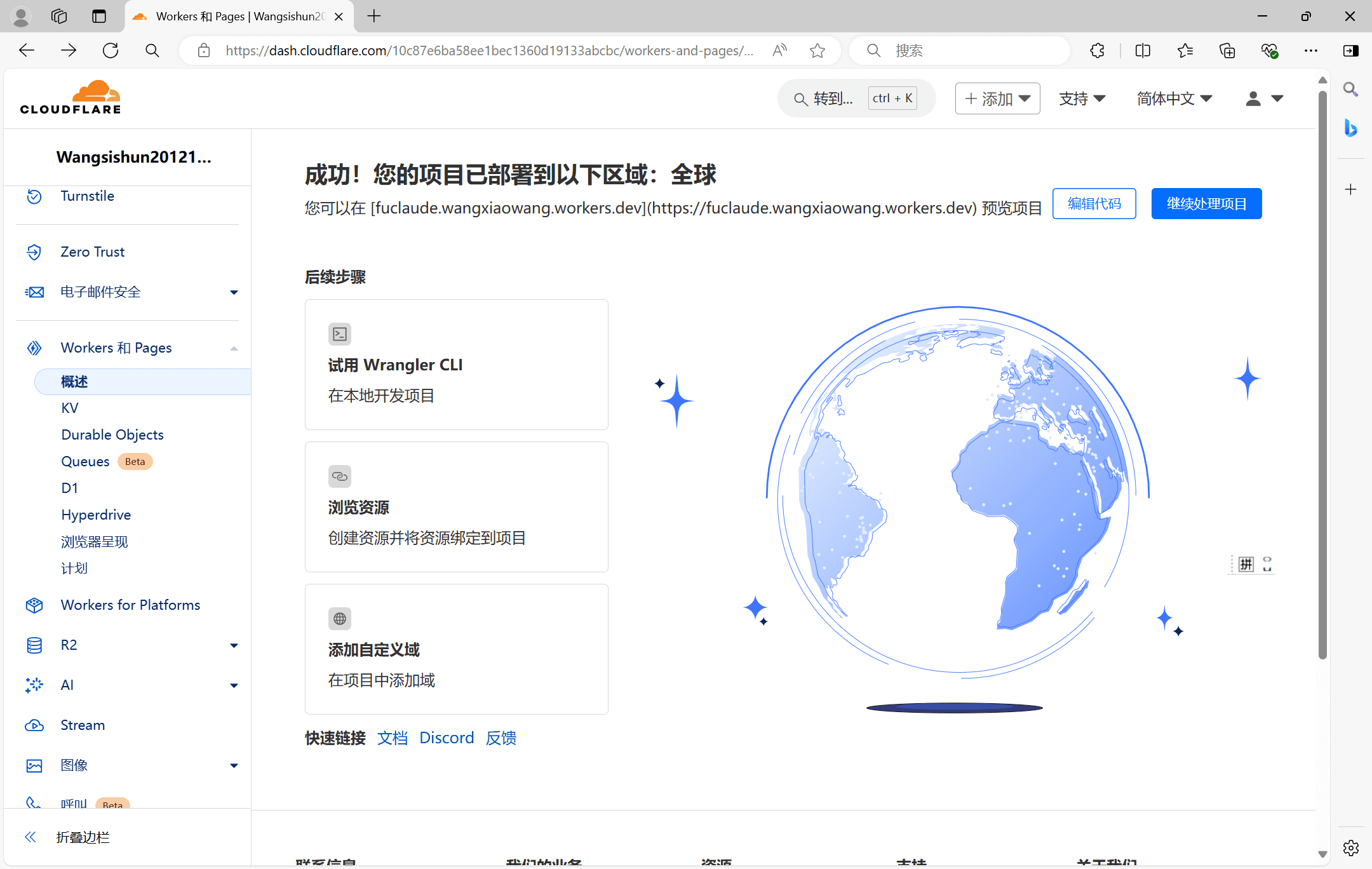Click the sidebar search magnifier icon
Screen dimensions: 1372x869
coord(1351,90)
